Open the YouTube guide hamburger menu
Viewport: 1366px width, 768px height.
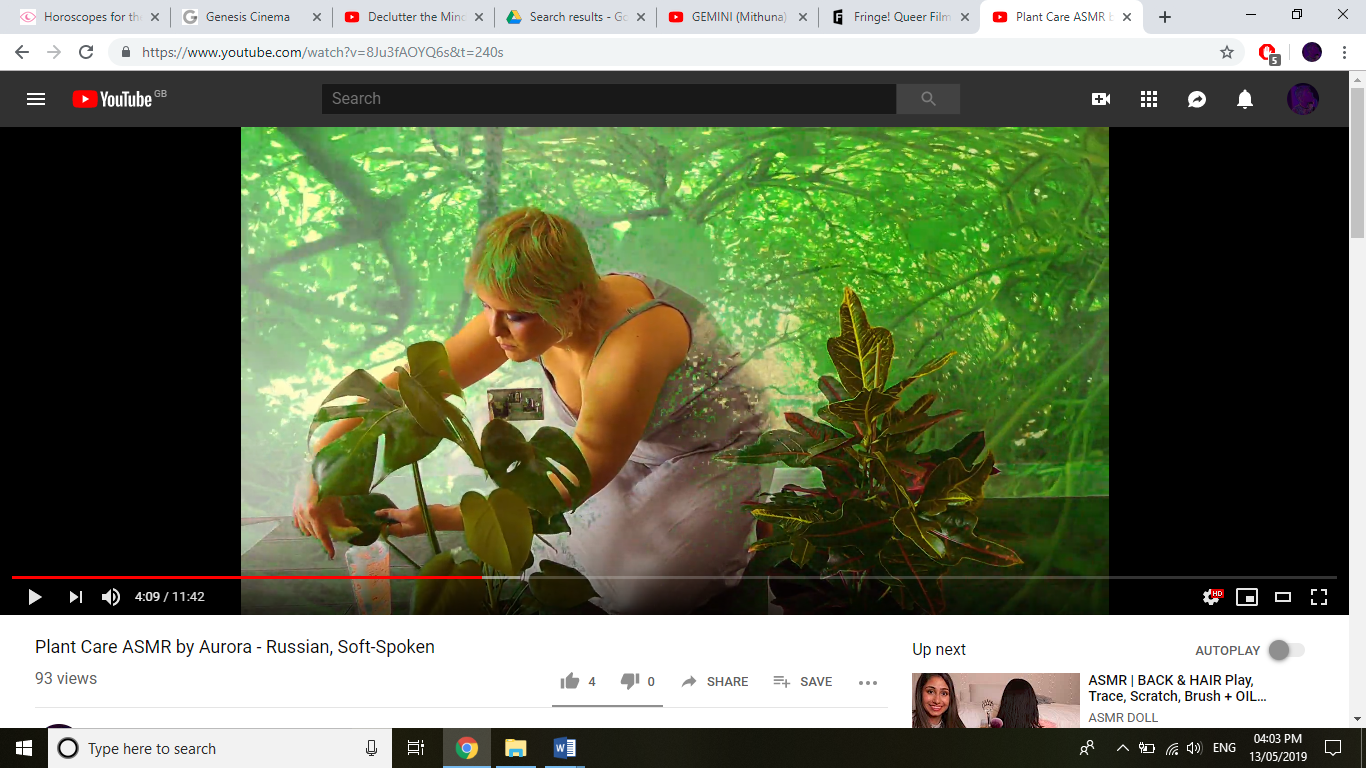point(36,99)
